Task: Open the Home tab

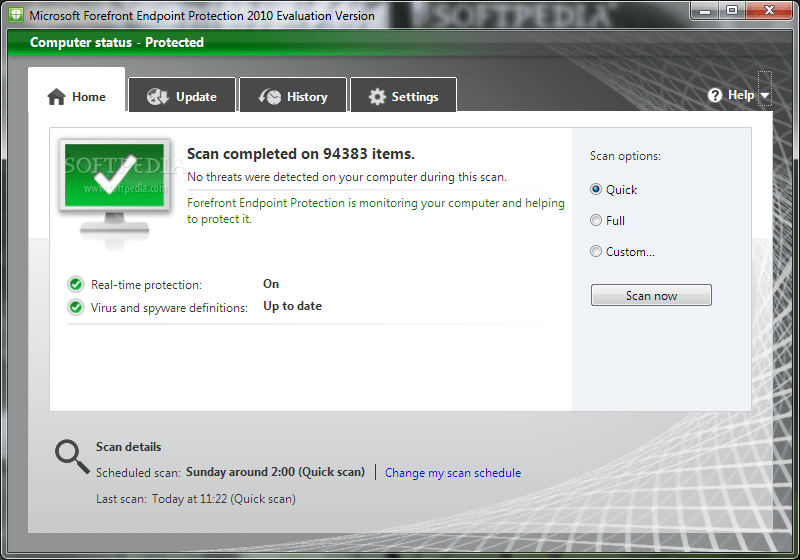Action: [x=77, y=90]
